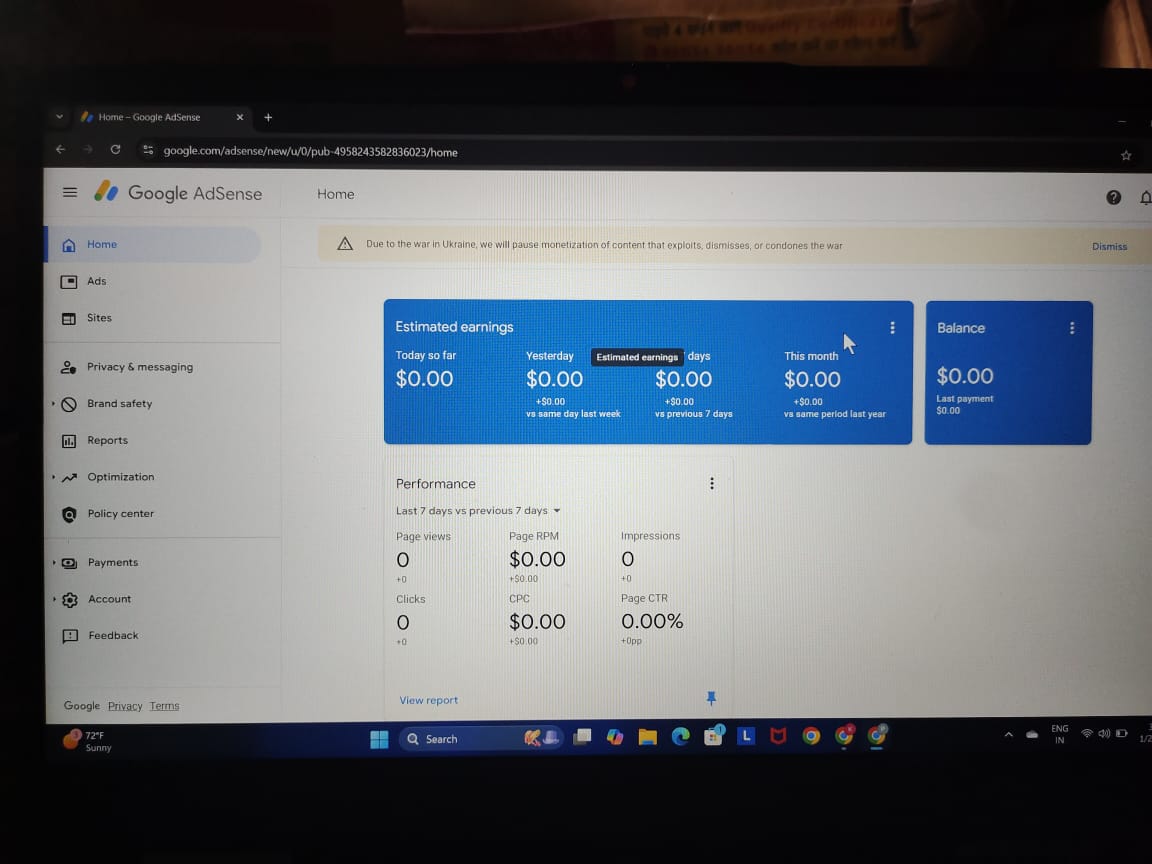Viewport: 1152px width, 864px height.
Task: View site information icon in address bar
Action: point(148,150)
